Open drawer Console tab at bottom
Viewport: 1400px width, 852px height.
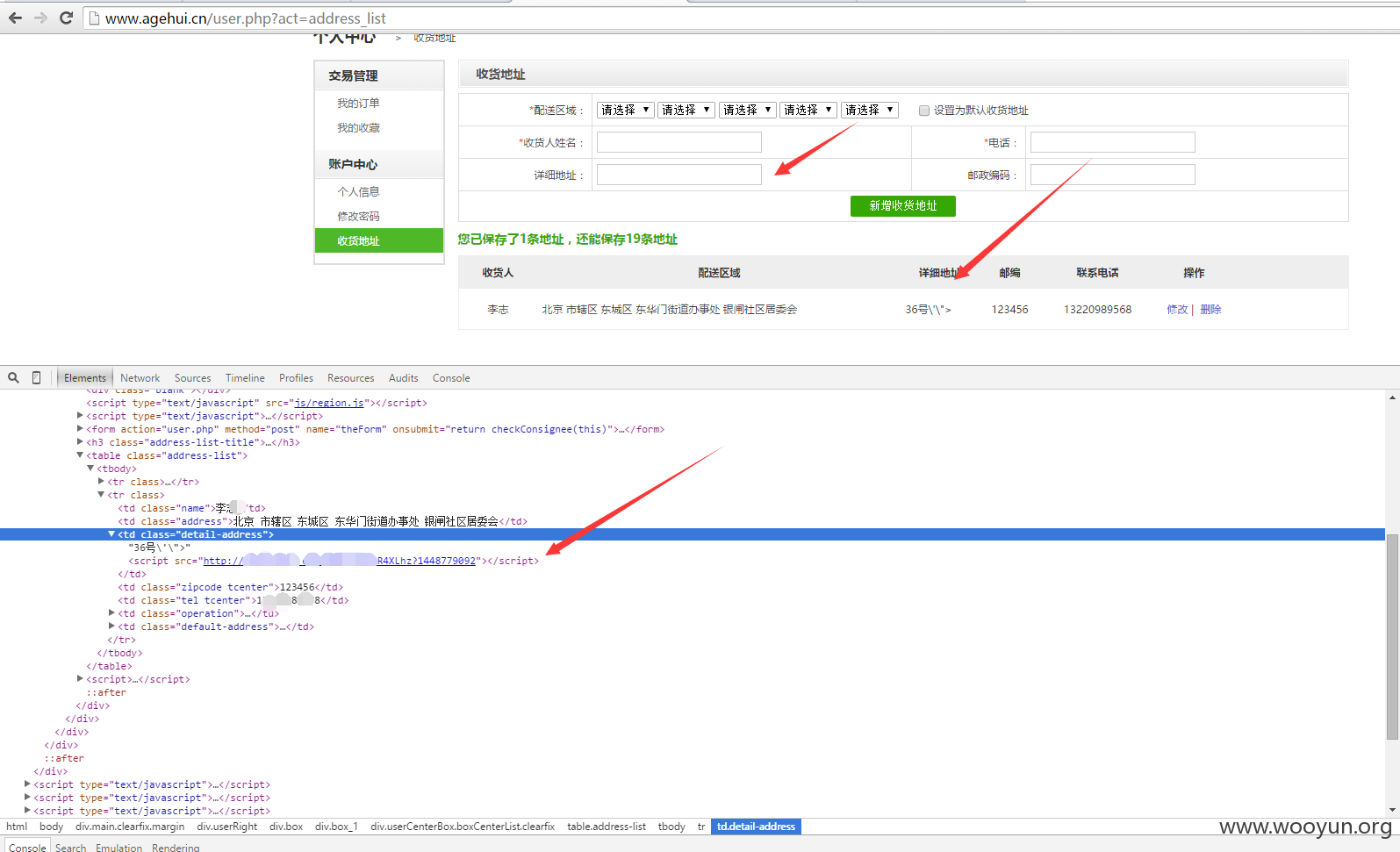click(x=27, y=848)
